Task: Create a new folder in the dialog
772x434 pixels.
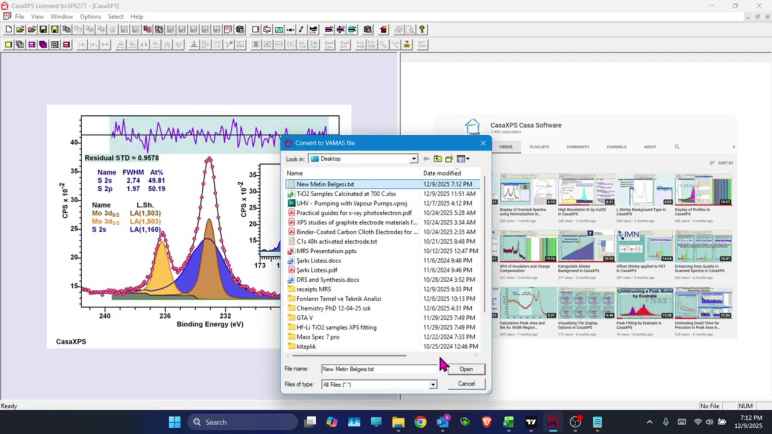Action: [x=450, y=159]
